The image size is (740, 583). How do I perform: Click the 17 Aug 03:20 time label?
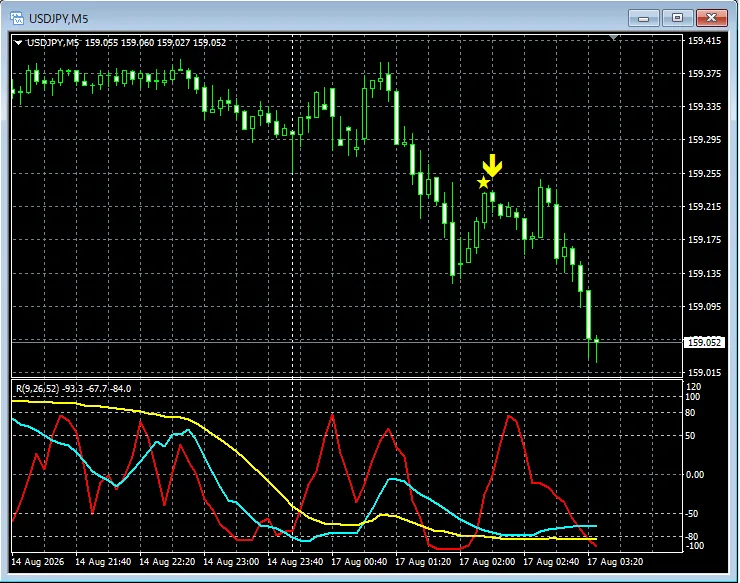[615, 562]
